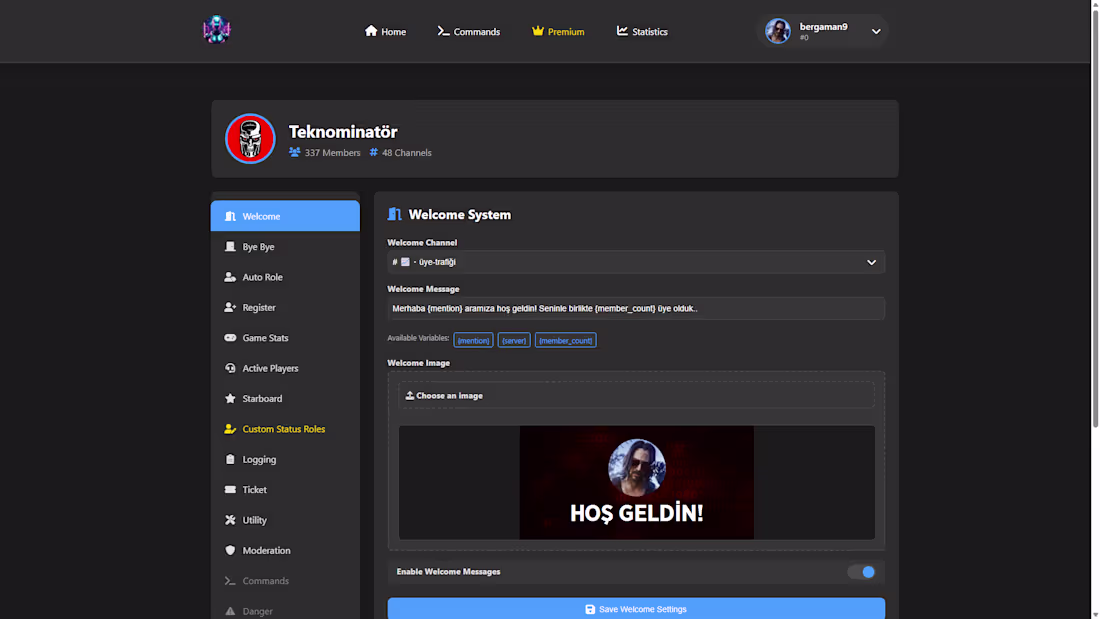Open the Premium page link
This screenshot has width=1100, height=619.
[x=558, y=32]
